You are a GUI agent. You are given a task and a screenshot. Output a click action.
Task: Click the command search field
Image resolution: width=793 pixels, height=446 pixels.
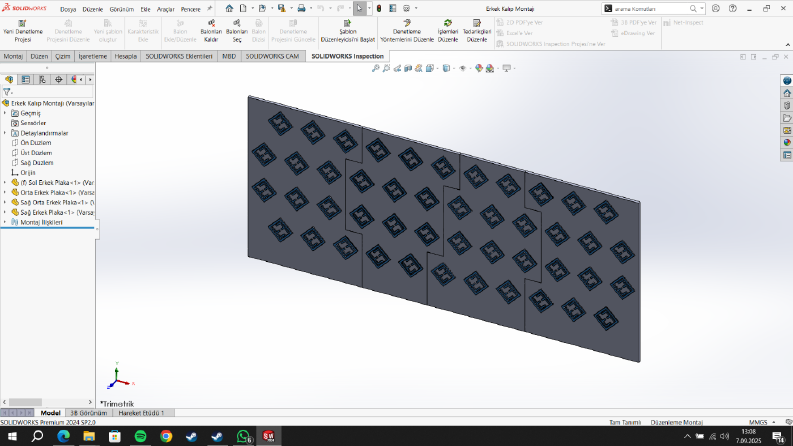click(x=652, y=9)
